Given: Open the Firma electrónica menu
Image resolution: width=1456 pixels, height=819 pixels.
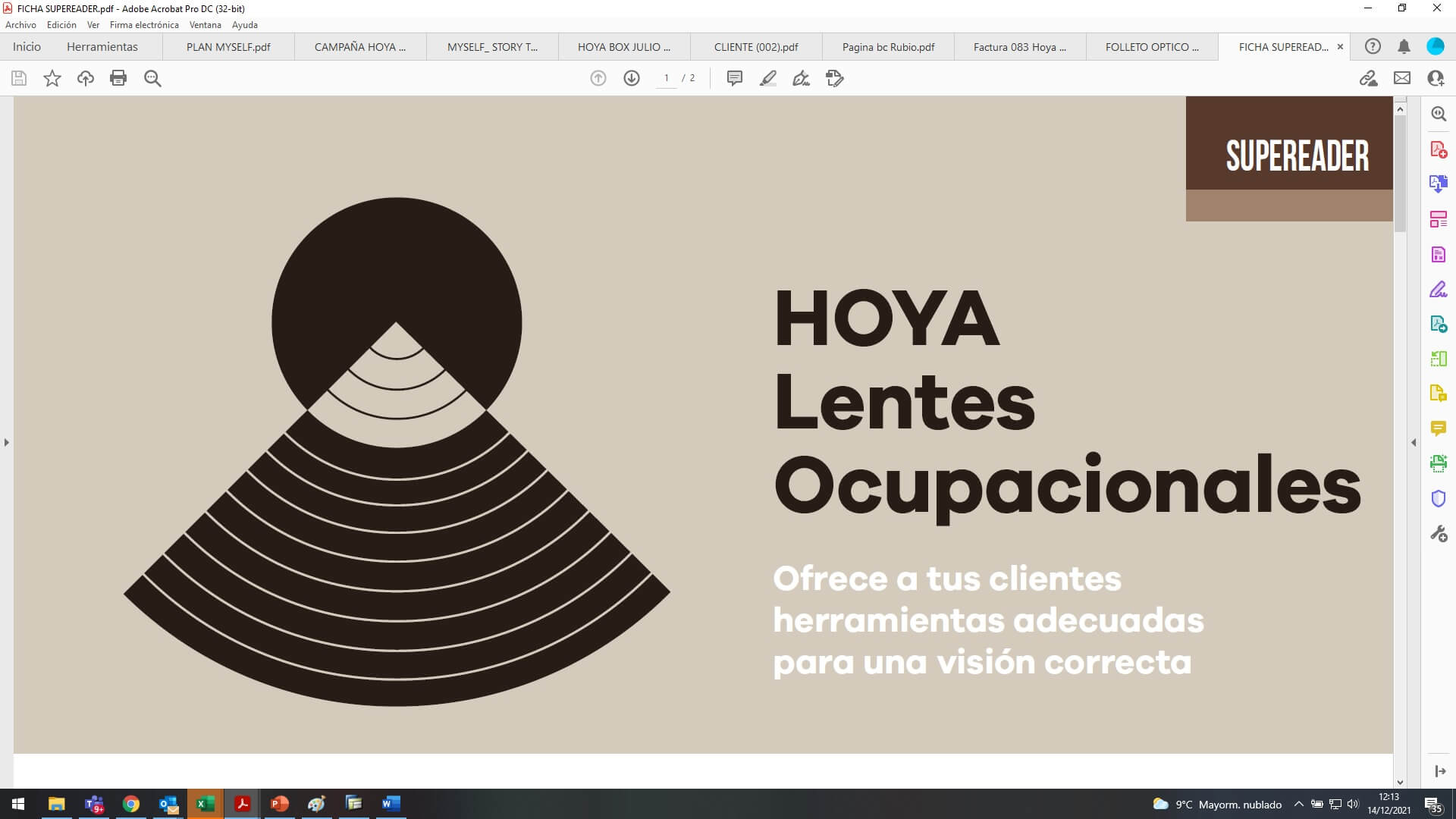Looking at the screenshot, I should (x=144, y=25).
